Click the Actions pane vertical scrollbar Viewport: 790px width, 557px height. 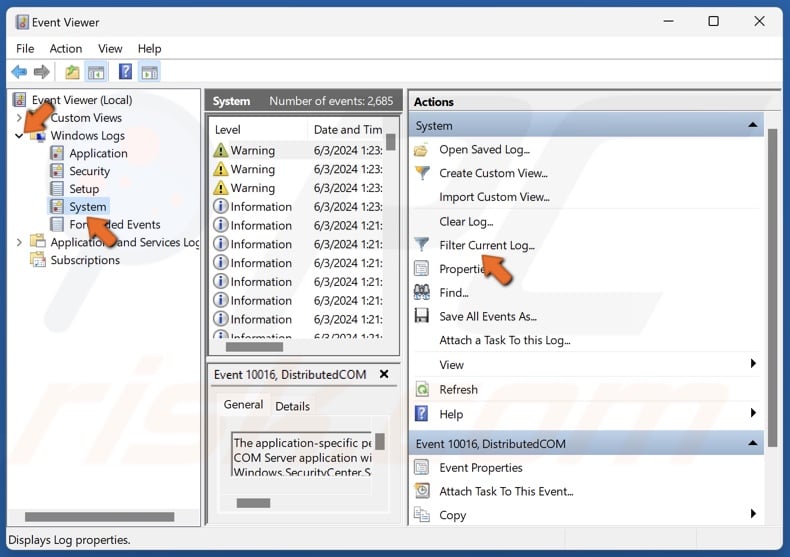[x=772, y=287]
